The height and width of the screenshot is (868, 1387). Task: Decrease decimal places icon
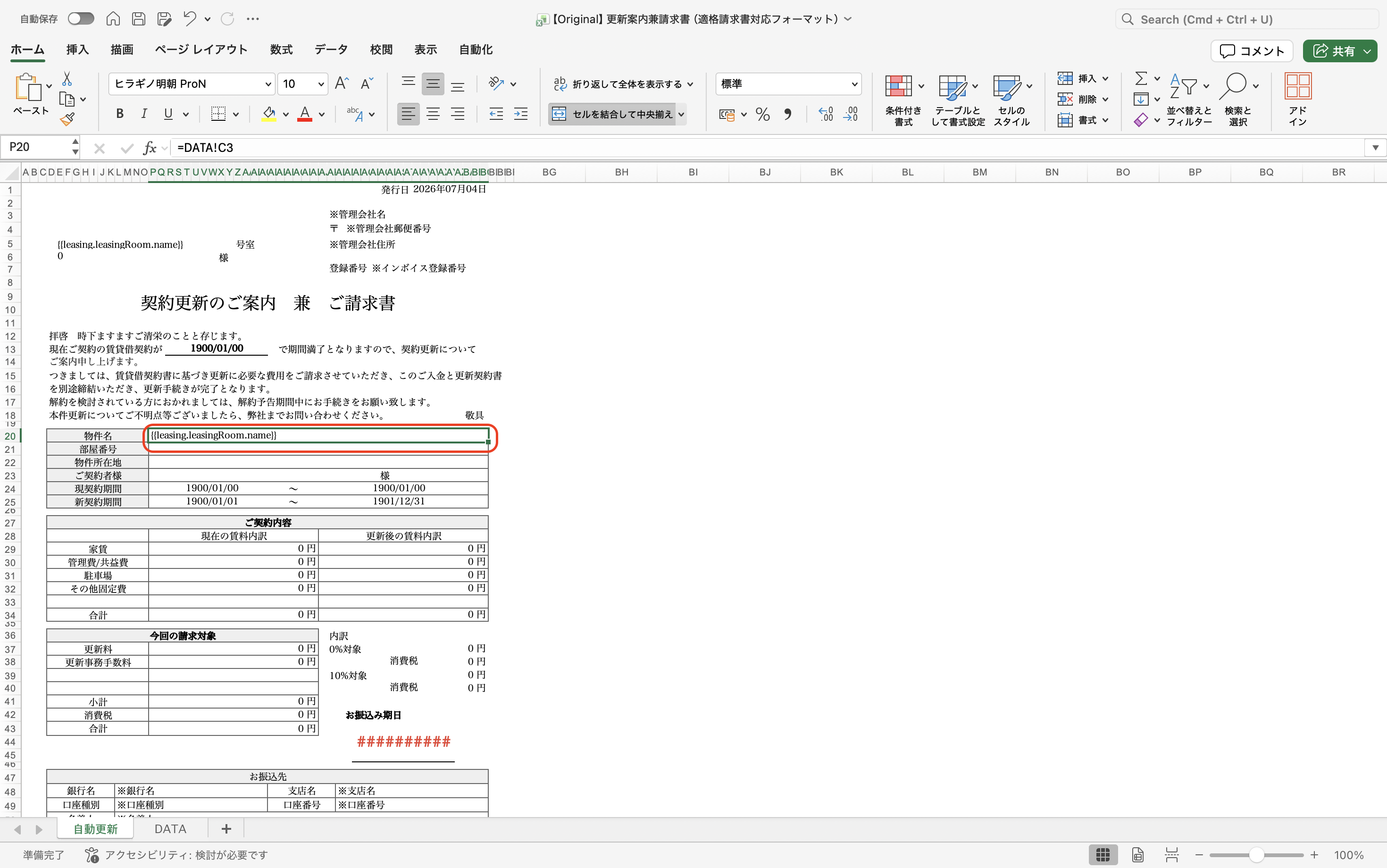point(850,114)
